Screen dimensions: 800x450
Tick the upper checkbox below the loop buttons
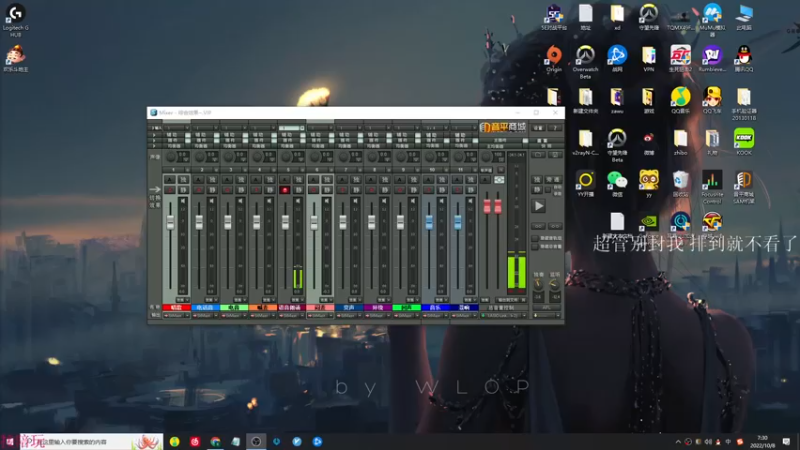(x=535, y=238)
